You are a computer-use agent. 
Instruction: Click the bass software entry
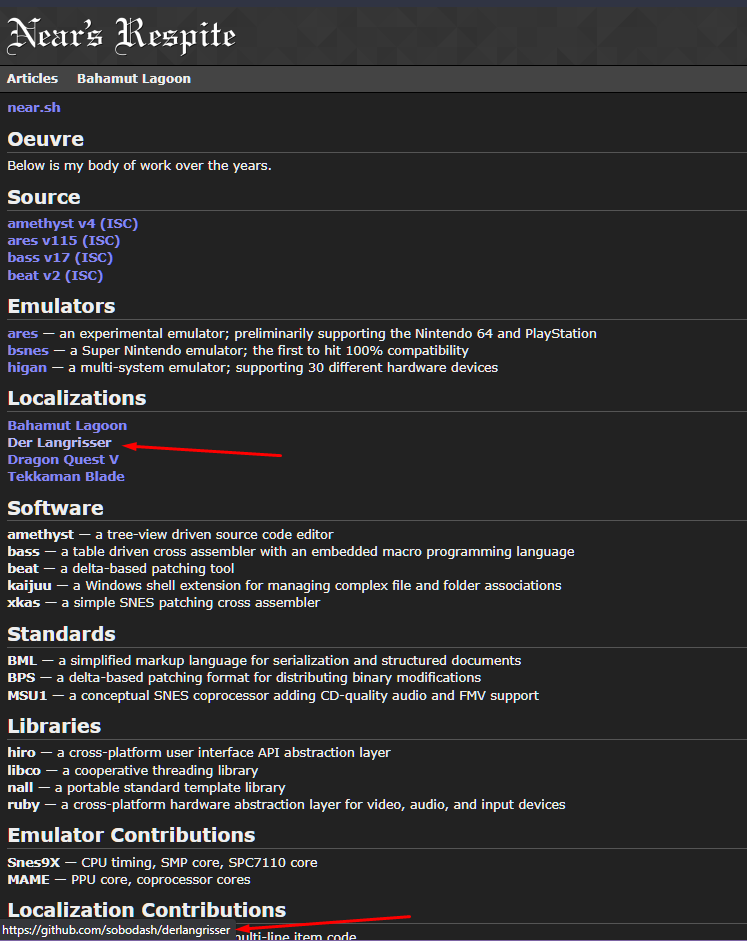23,552
